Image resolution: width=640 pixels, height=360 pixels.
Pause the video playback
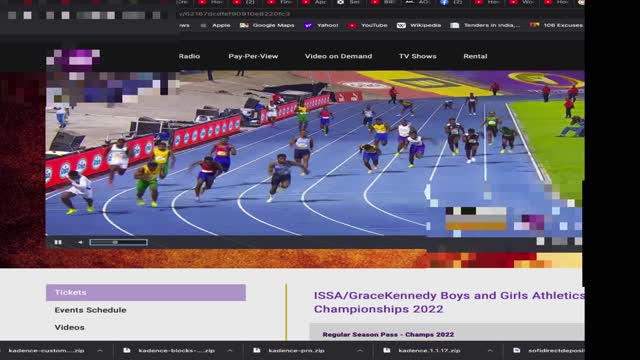[58, 242]
